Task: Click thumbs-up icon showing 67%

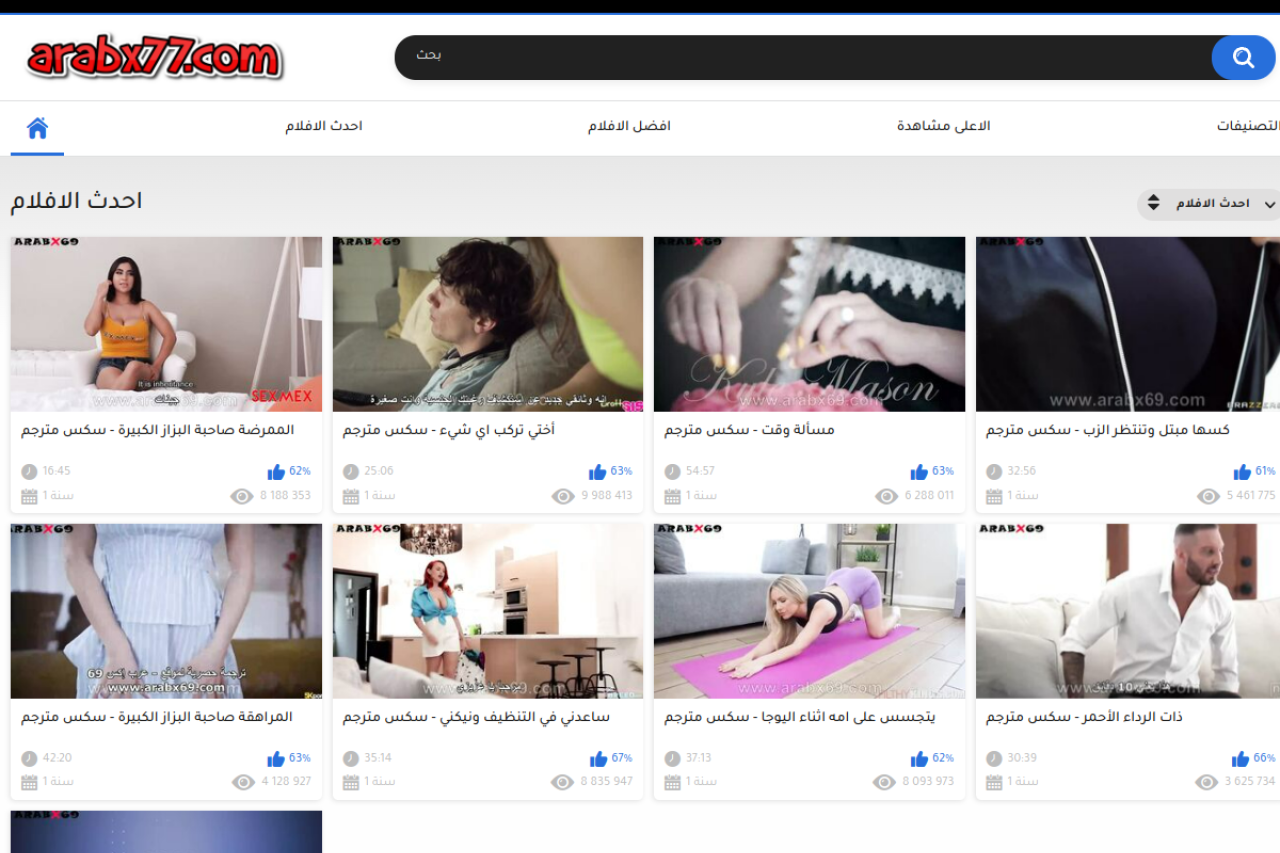Action: click(598, 759)
